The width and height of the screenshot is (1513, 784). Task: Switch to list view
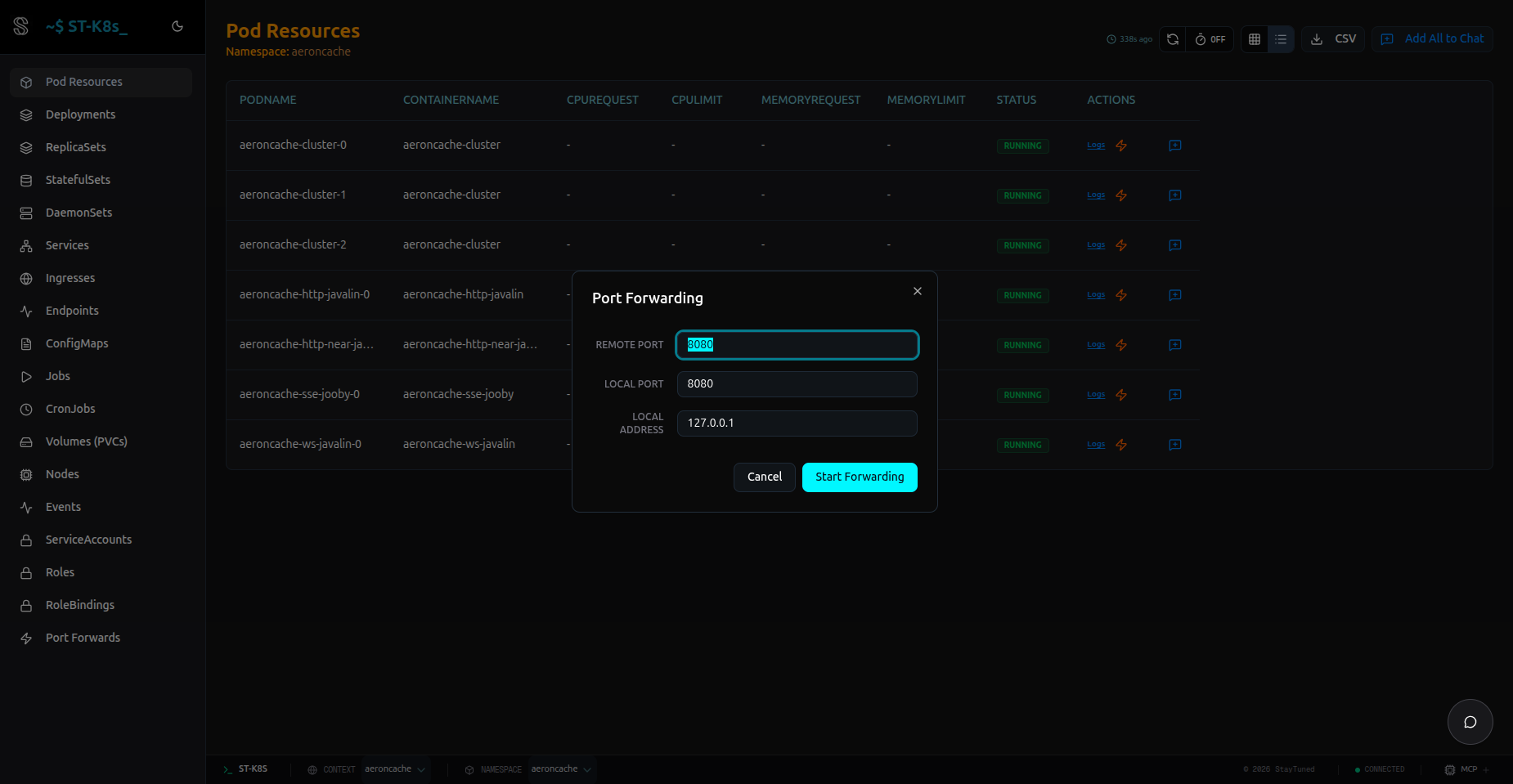1281,39
